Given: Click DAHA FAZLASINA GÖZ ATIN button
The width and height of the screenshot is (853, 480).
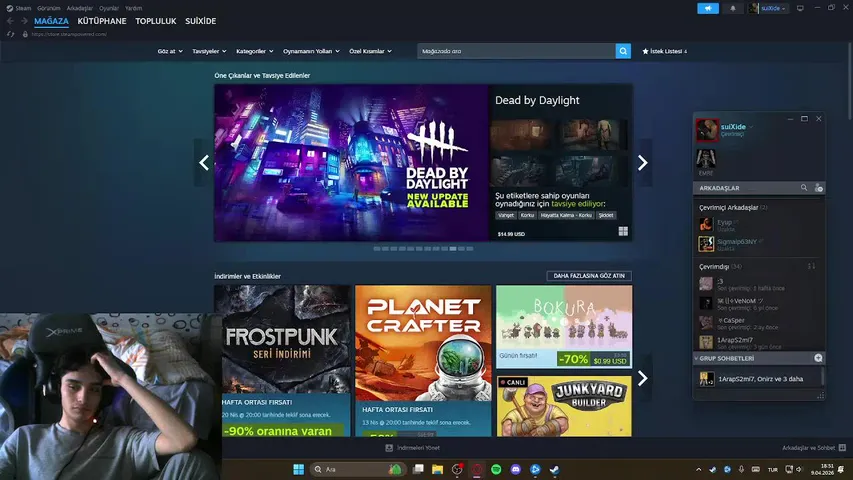Looking at the screenshot, I should click(x=589, y=276).
